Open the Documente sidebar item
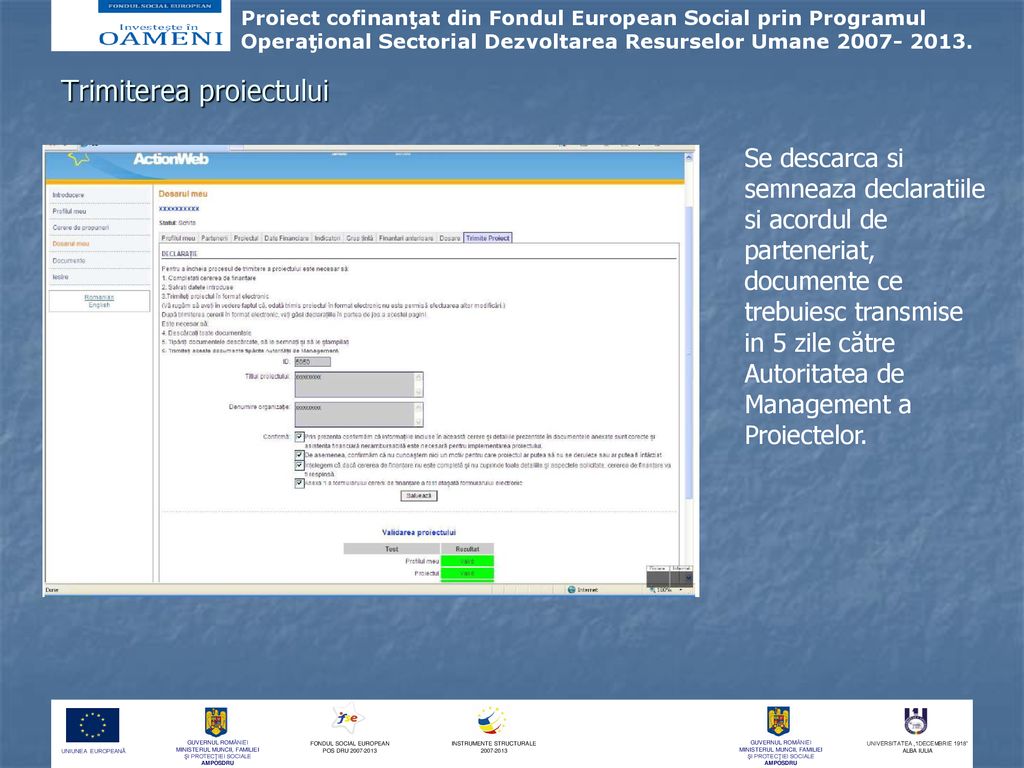The image size is (1024, 768). [69, 261]
